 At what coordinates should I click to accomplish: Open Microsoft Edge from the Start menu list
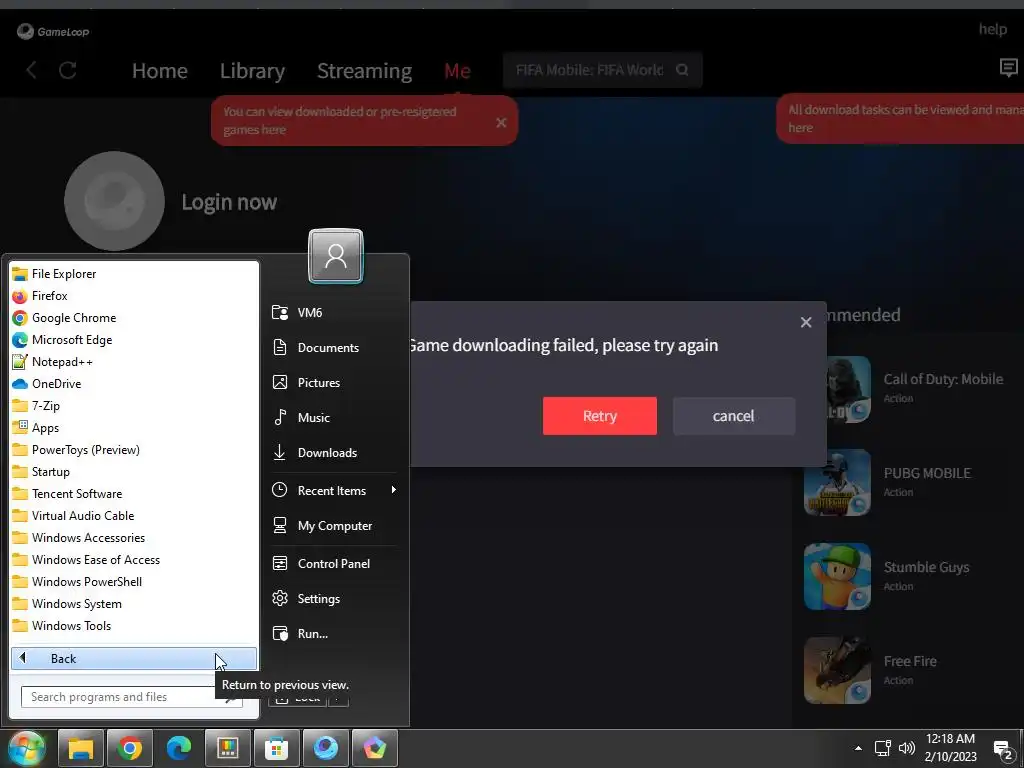point(134,340)
